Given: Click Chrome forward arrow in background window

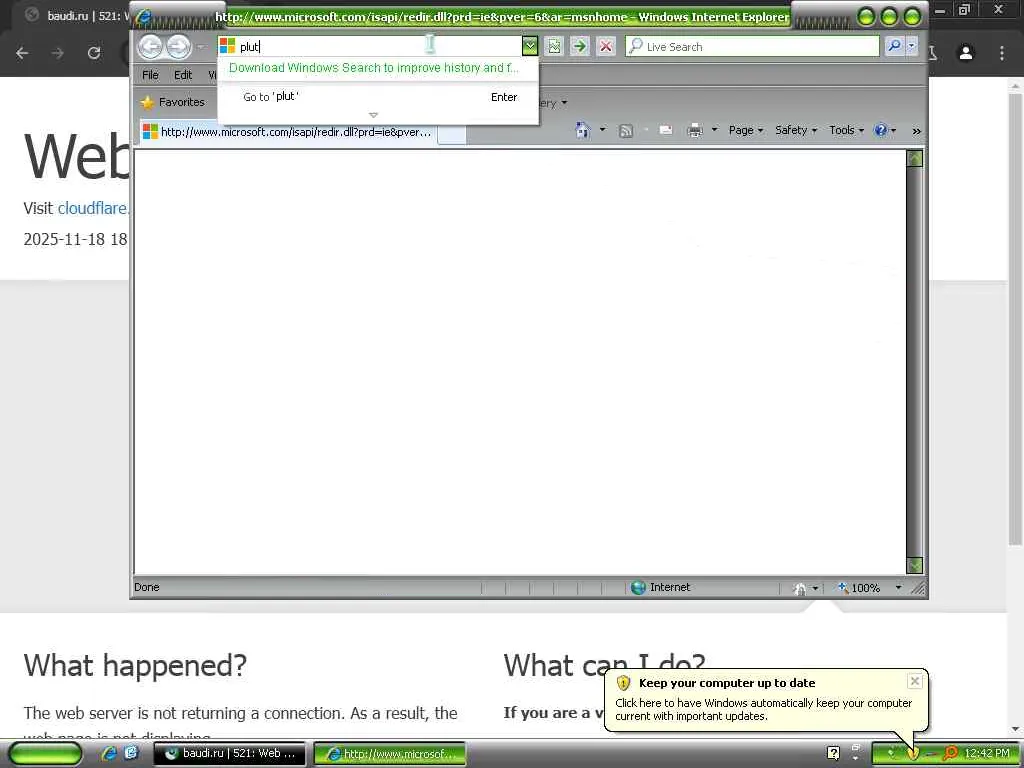Looking at the screenshot, I should [58, 53].
